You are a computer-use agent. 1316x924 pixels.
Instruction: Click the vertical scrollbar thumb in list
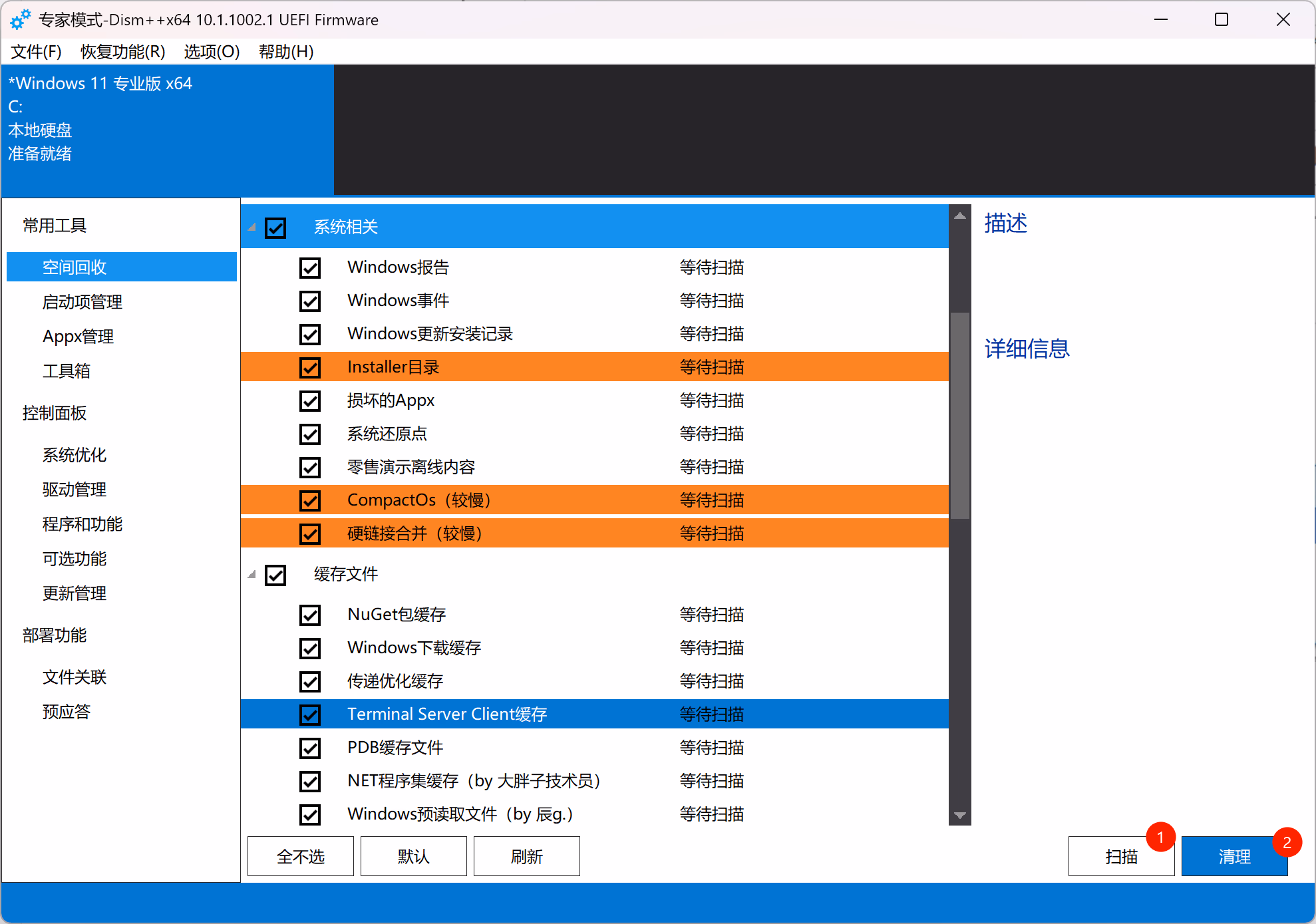(959, 416)
